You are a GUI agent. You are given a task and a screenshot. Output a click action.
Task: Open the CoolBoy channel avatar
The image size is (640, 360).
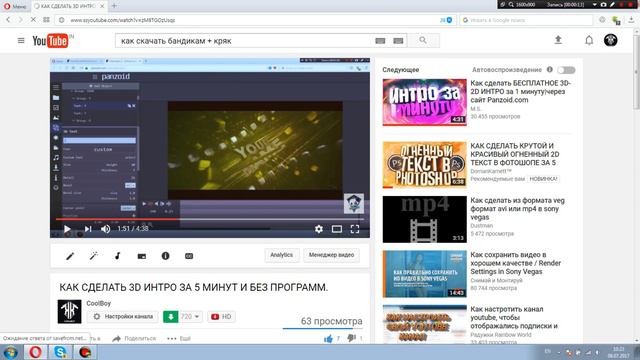point(69,311)
